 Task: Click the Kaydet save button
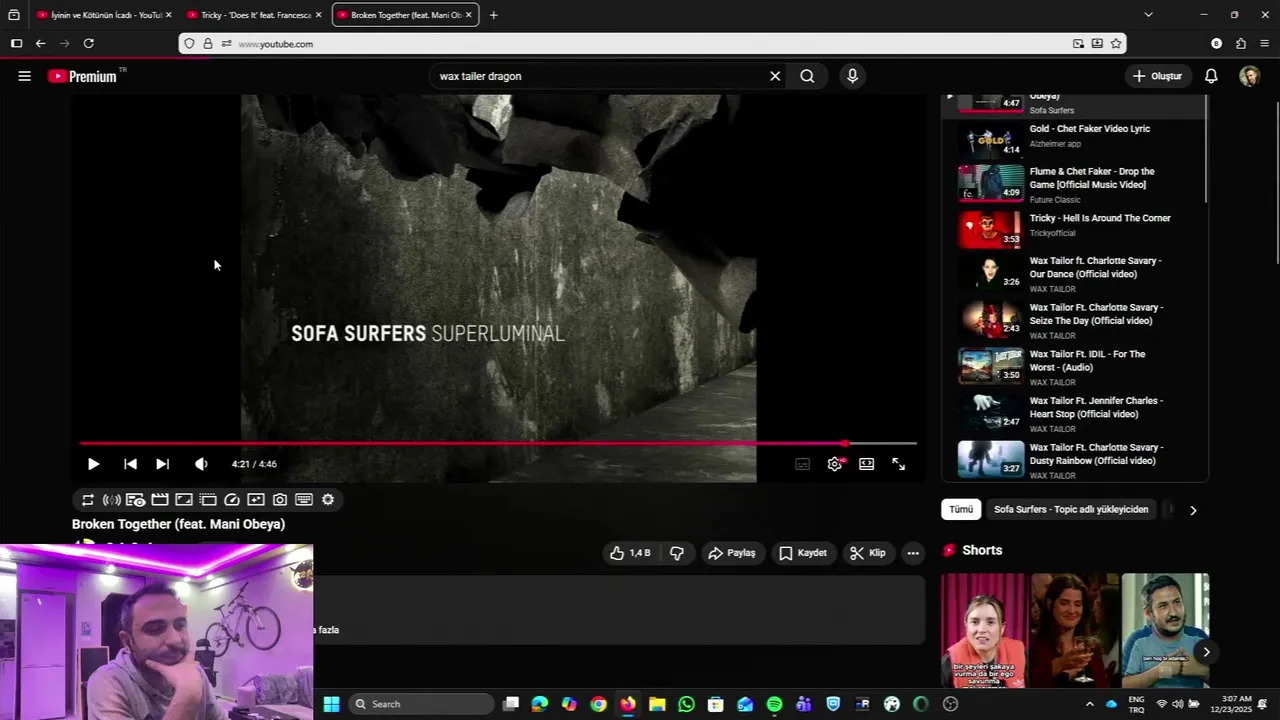tap(803, 553)
